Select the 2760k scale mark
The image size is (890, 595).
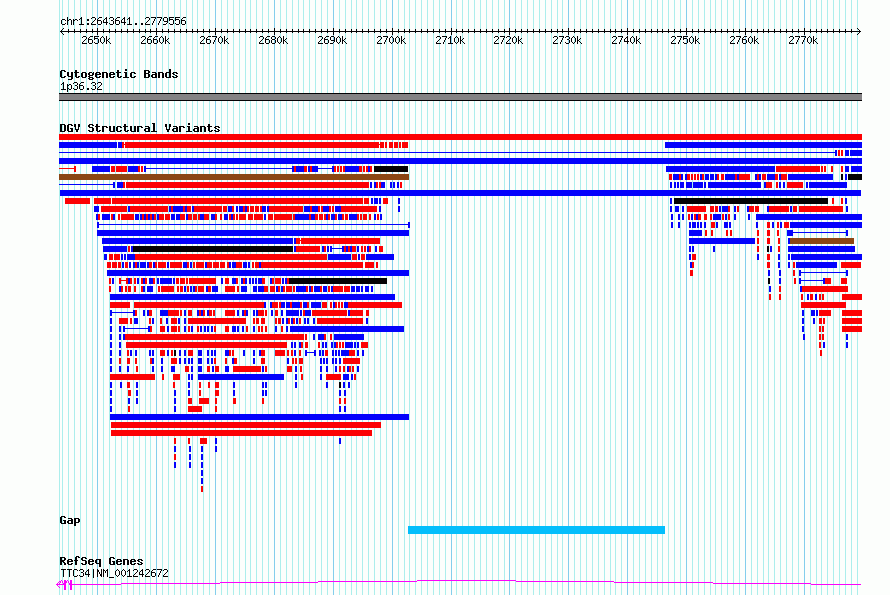[x=744, y=41]
